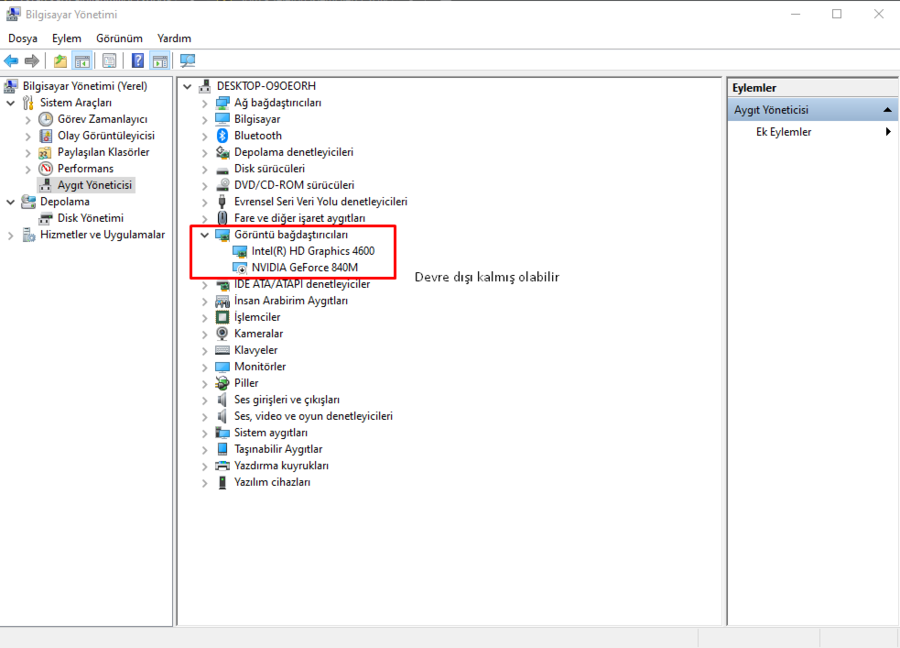Click the Klavyeler keyboard icon
The width and height of the screenshot is (900, 648).
tap(222, 350)
